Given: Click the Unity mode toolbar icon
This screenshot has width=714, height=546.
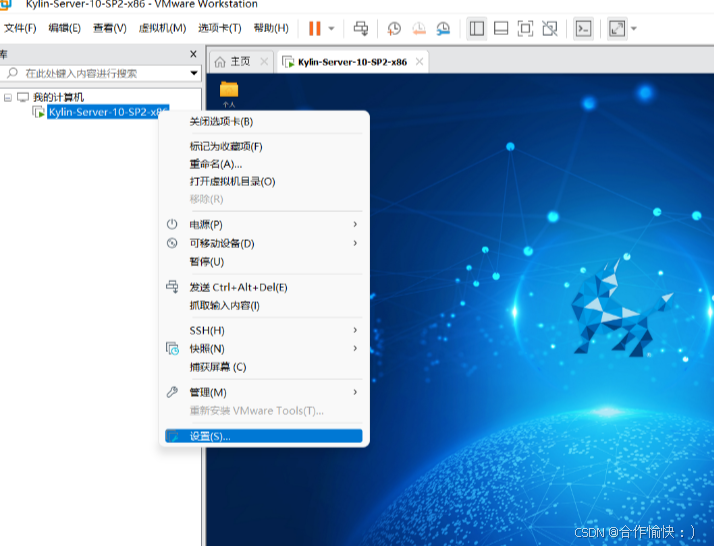Looking at the screenshot, I should [x=550, y=28].
